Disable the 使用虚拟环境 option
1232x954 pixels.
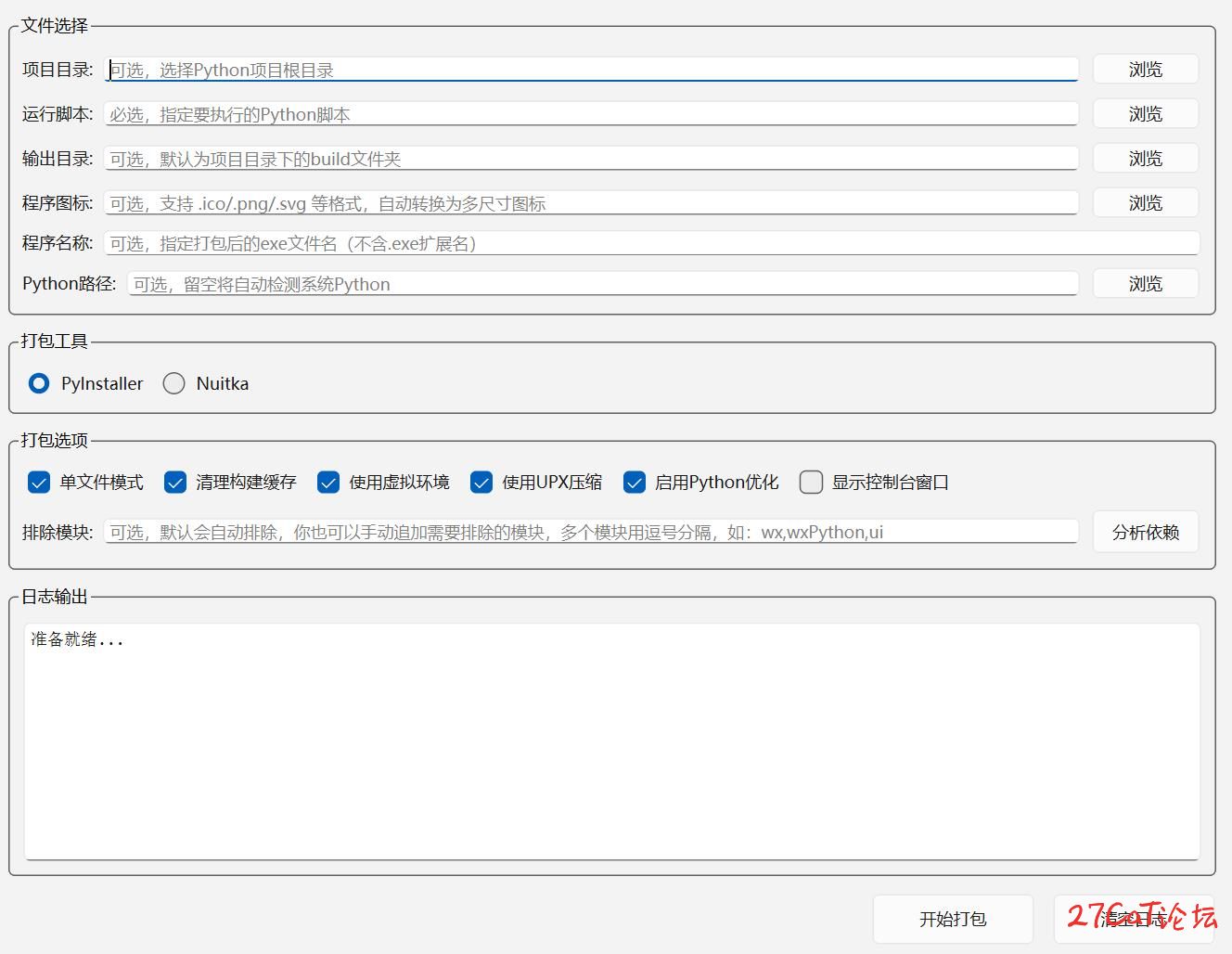click(328, 483)
